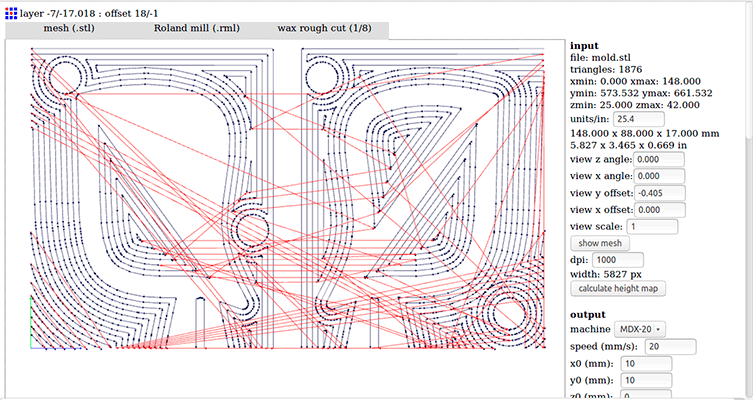Click the 'ymin: 573.532 ymax: 661.532' text

point(641,93)
